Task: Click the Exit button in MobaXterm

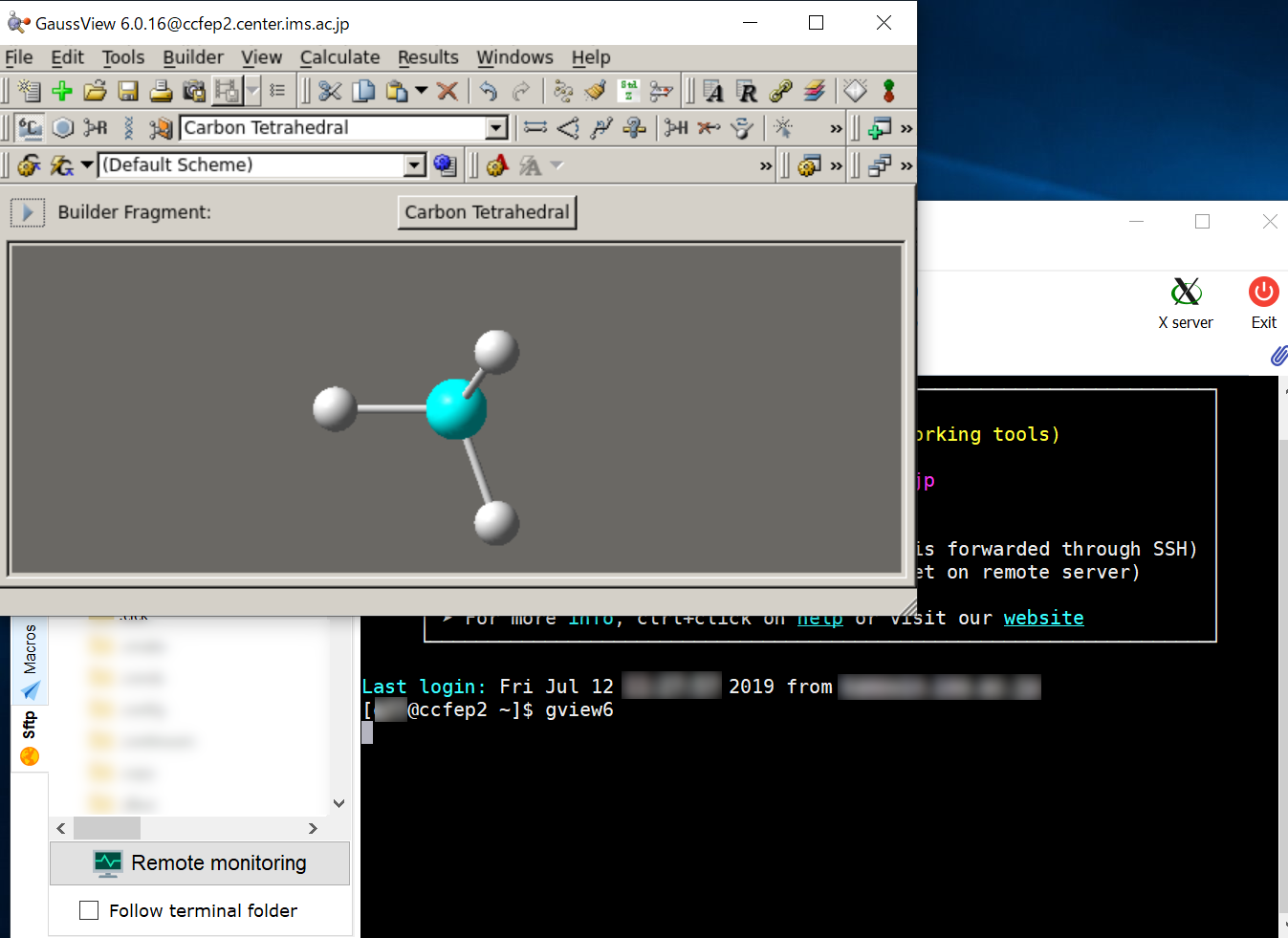Action: (1263, 303)
